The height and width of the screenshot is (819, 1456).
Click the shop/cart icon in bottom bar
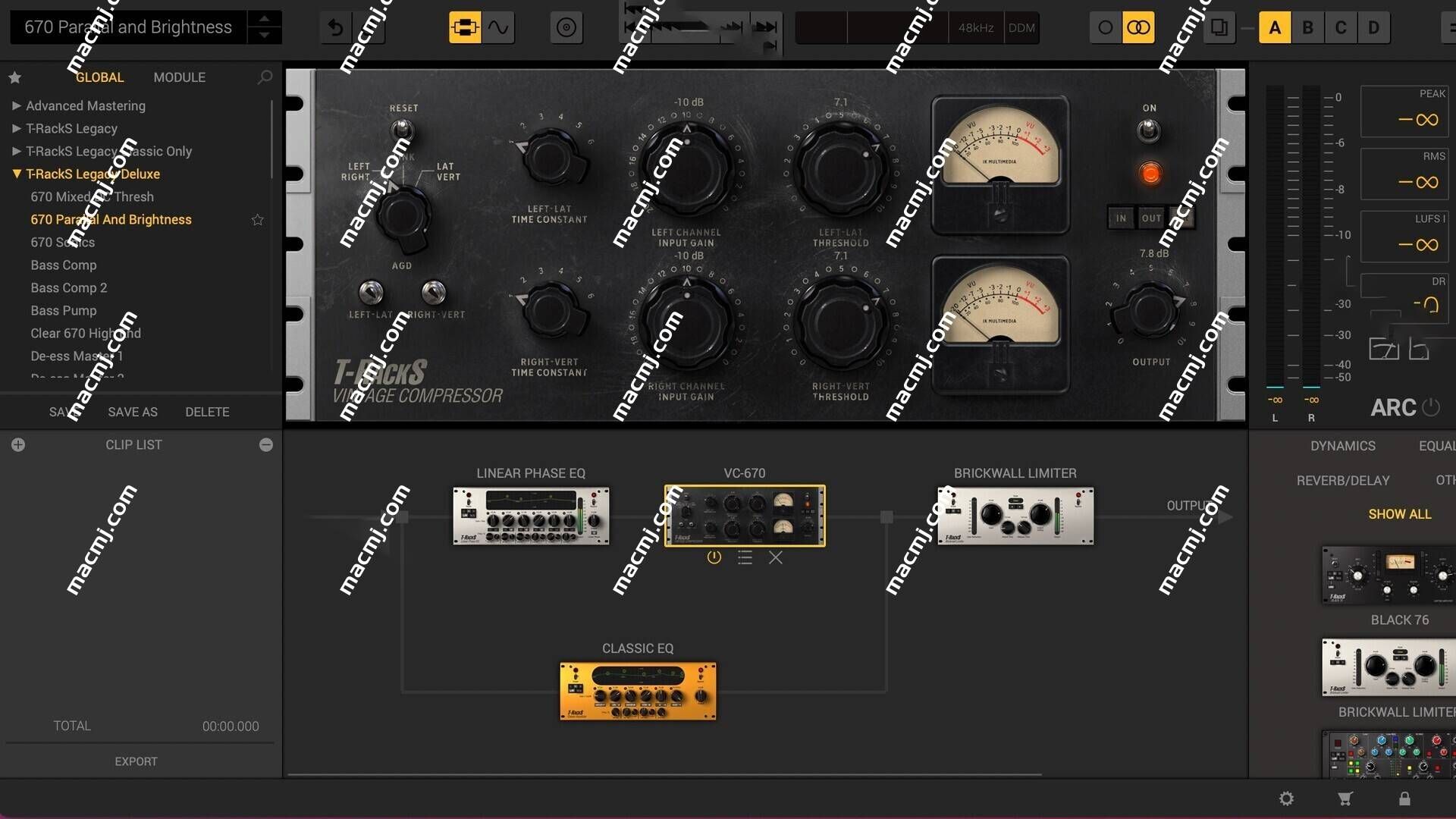1344,798
